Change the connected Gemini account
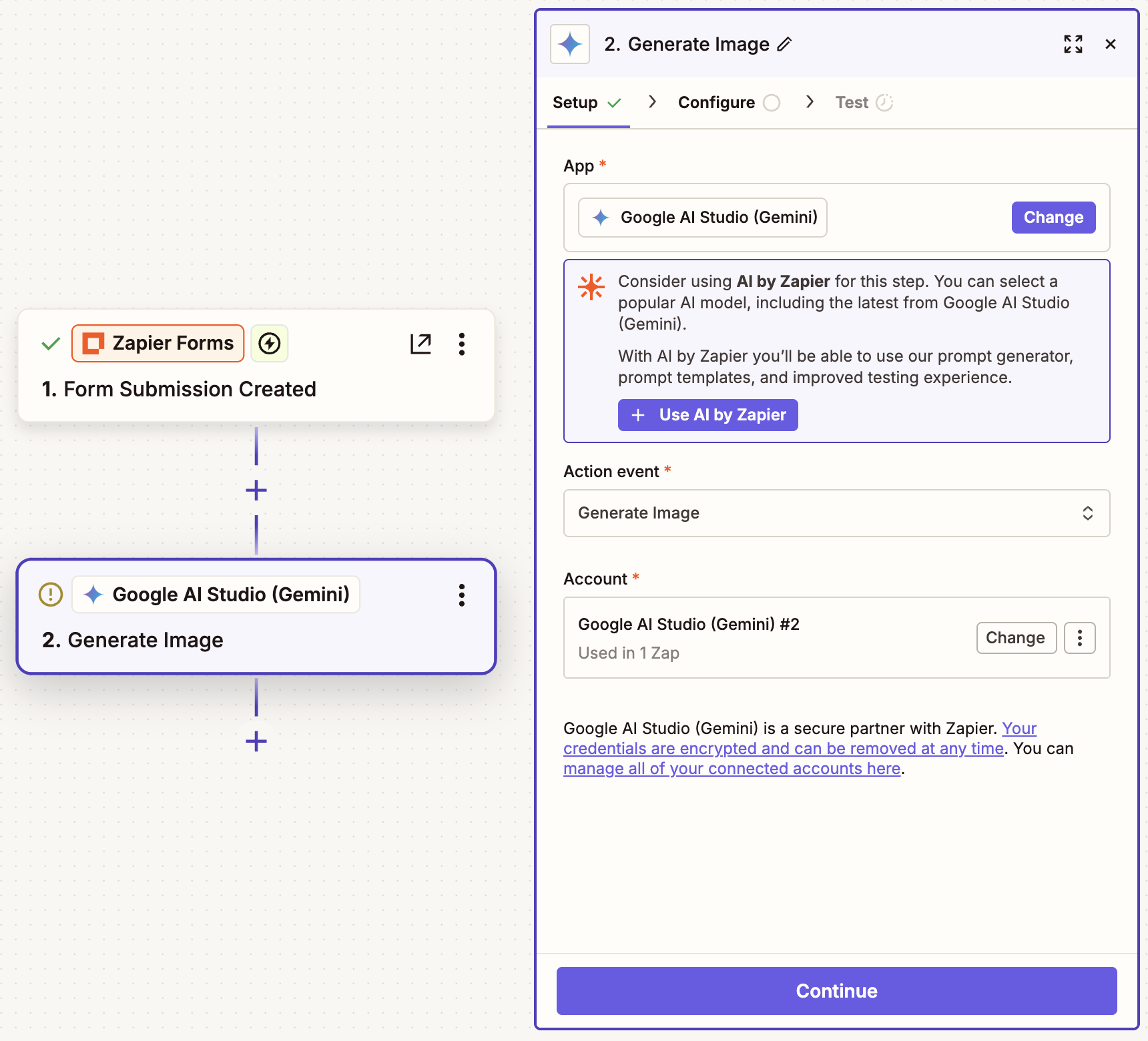 click(1016, 638)
